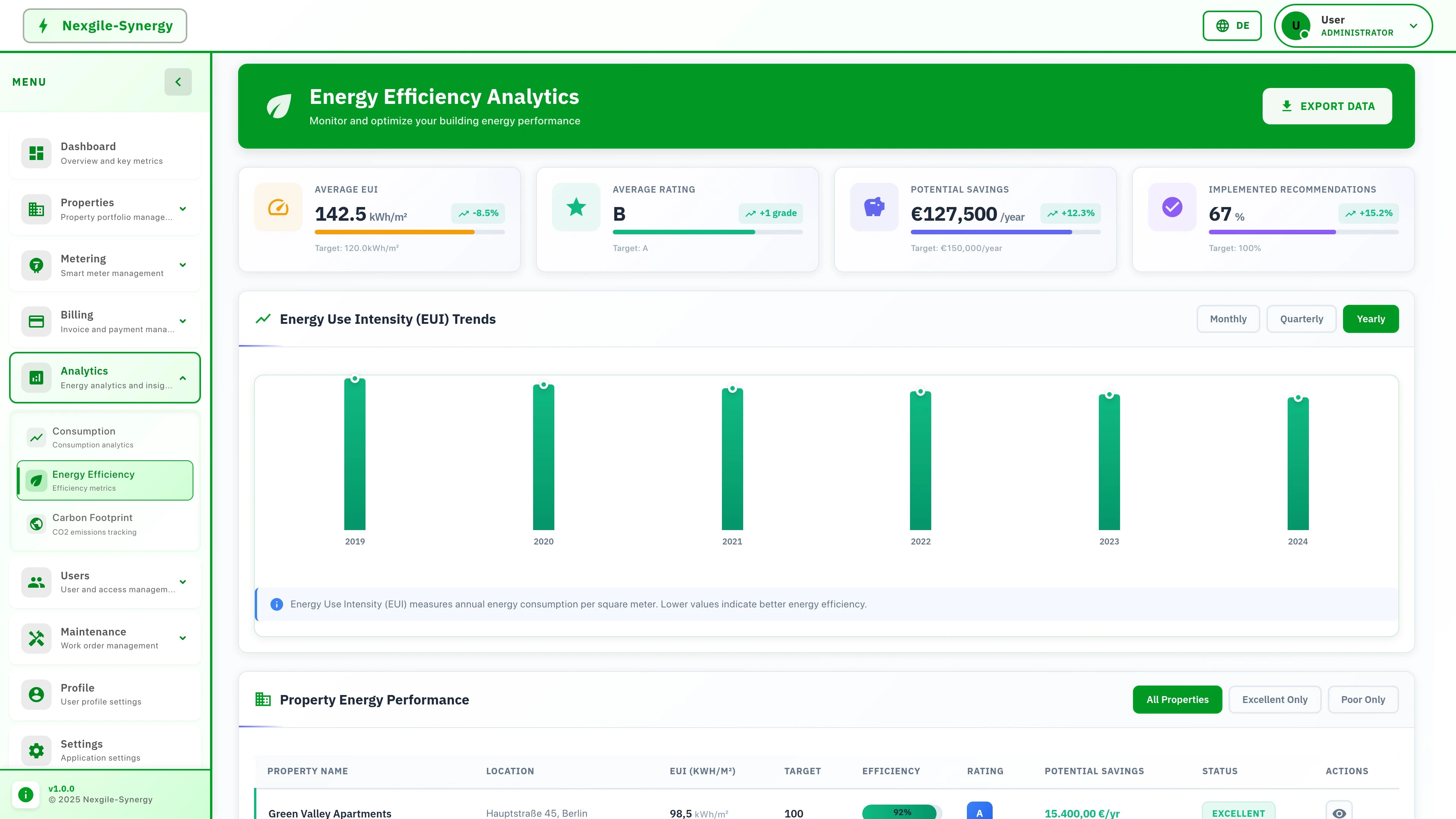Click the Nexgile-Synergy logo icon
The image size is (1456, 819).
pos(44,25)
